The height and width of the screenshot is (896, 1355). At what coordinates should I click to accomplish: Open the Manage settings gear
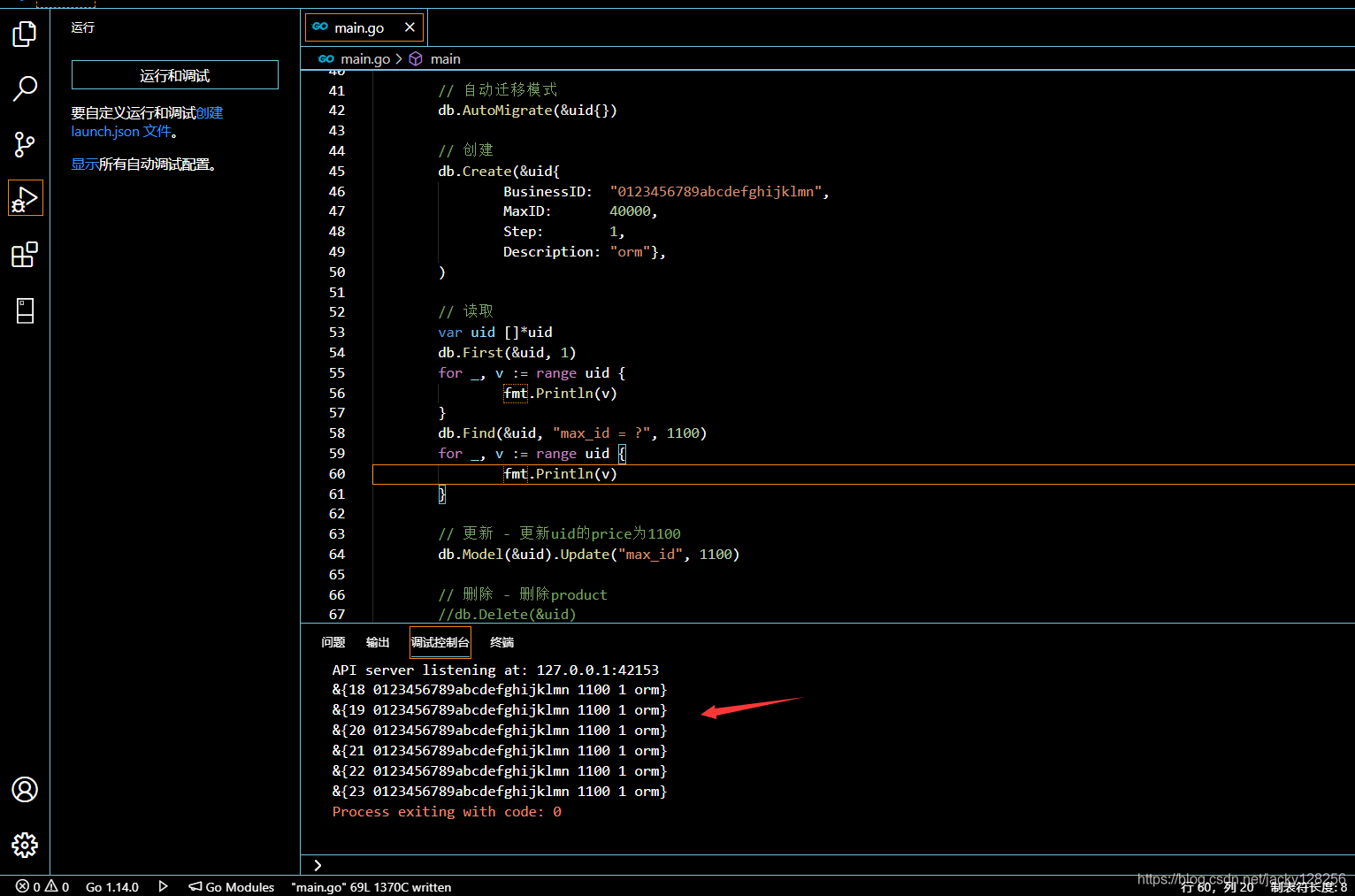coord(25,845)
